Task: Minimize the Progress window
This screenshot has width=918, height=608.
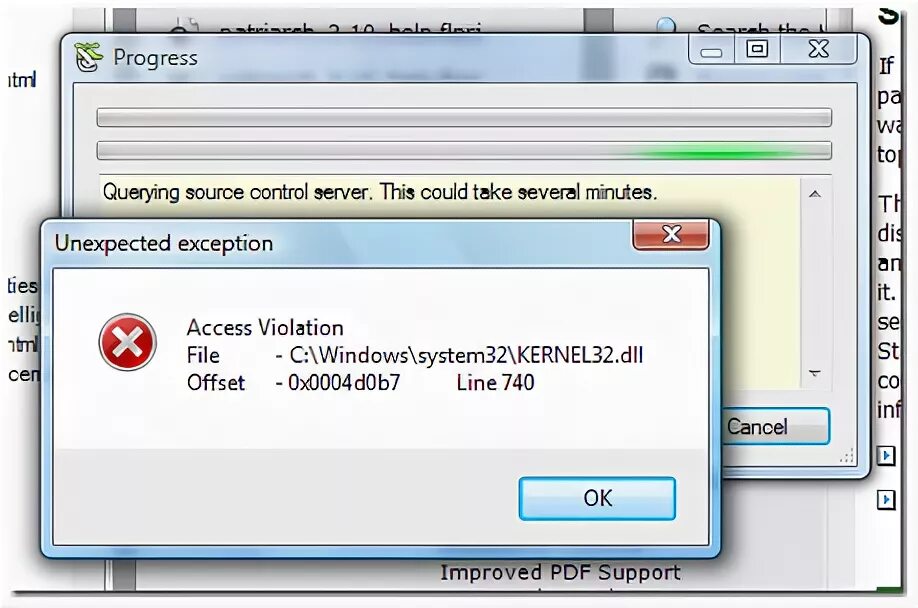Action: 711,51
